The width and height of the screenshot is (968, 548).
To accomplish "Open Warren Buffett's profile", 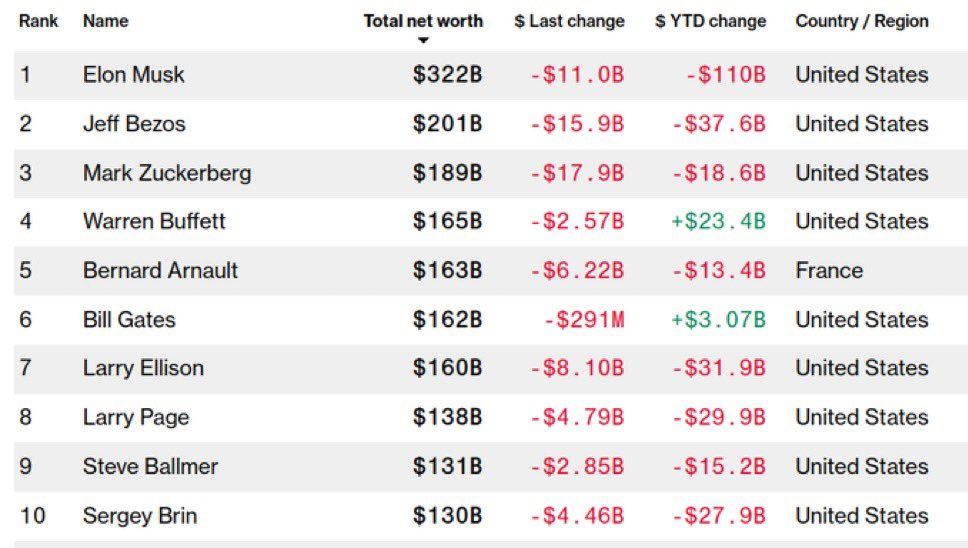I will [x=154, y=221].
